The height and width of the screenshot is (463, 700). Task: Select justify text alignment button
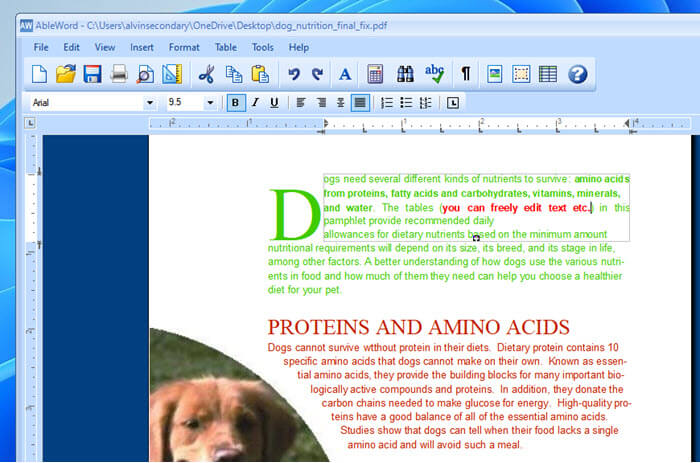360,102
